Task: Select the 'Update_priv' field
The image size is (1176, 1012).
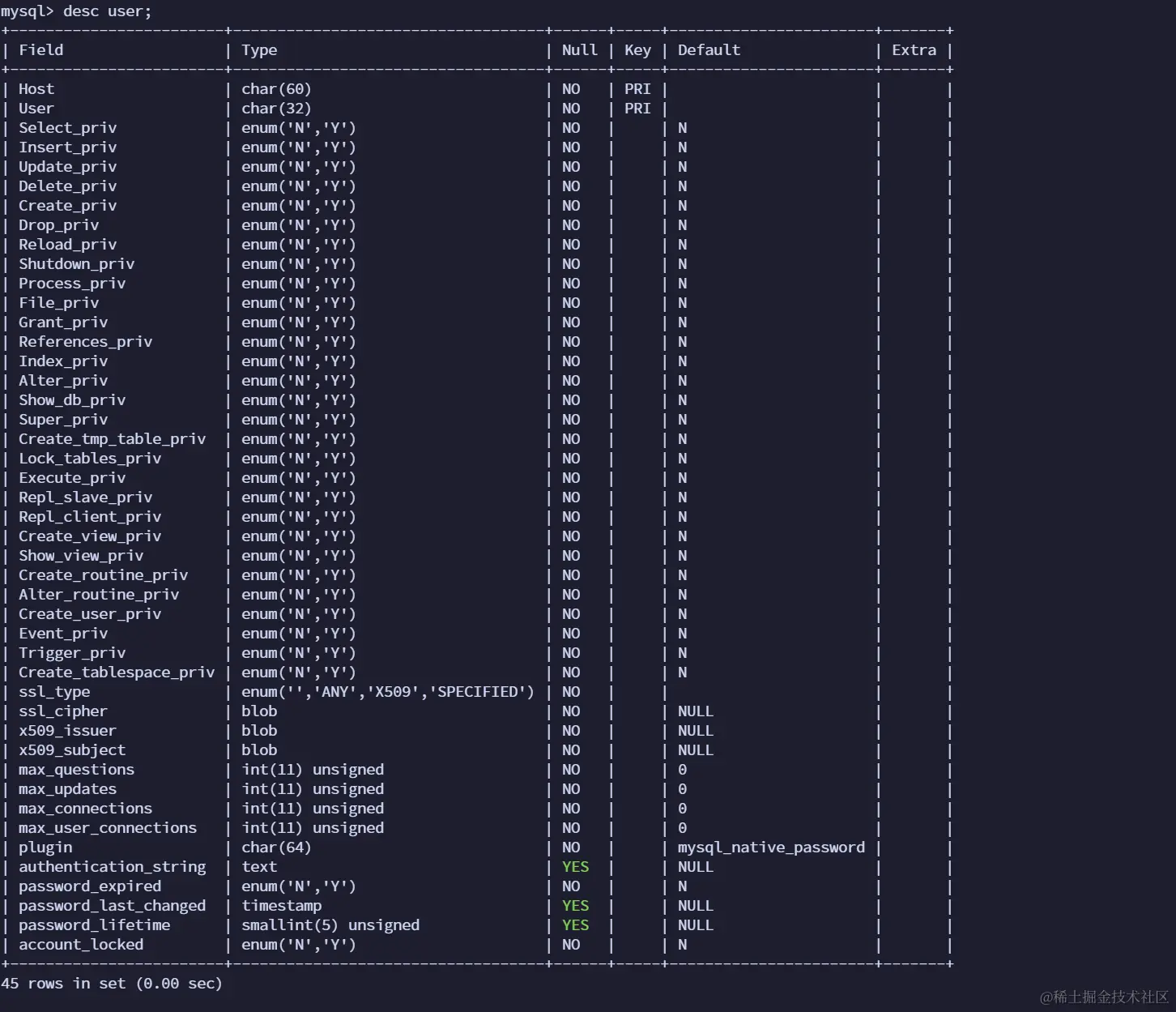Action: [x=68, y=167]
